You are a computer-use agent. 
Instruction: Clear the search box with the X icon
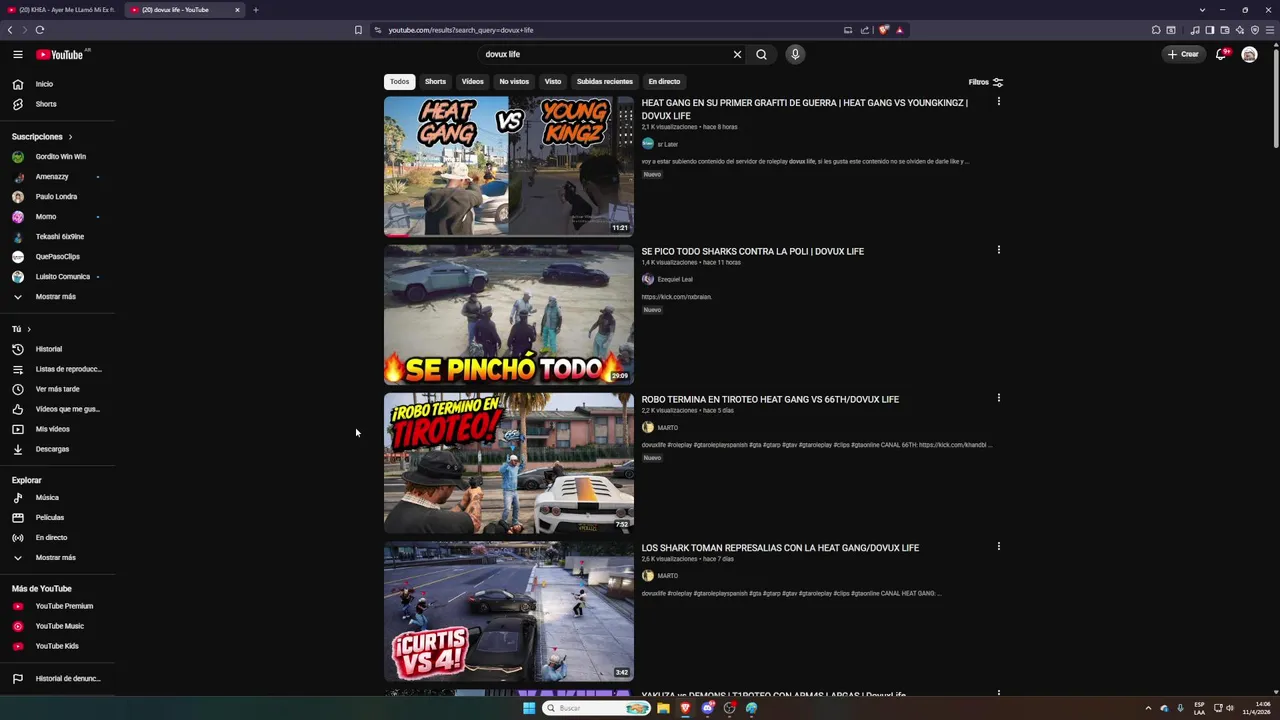coord(737,54)
